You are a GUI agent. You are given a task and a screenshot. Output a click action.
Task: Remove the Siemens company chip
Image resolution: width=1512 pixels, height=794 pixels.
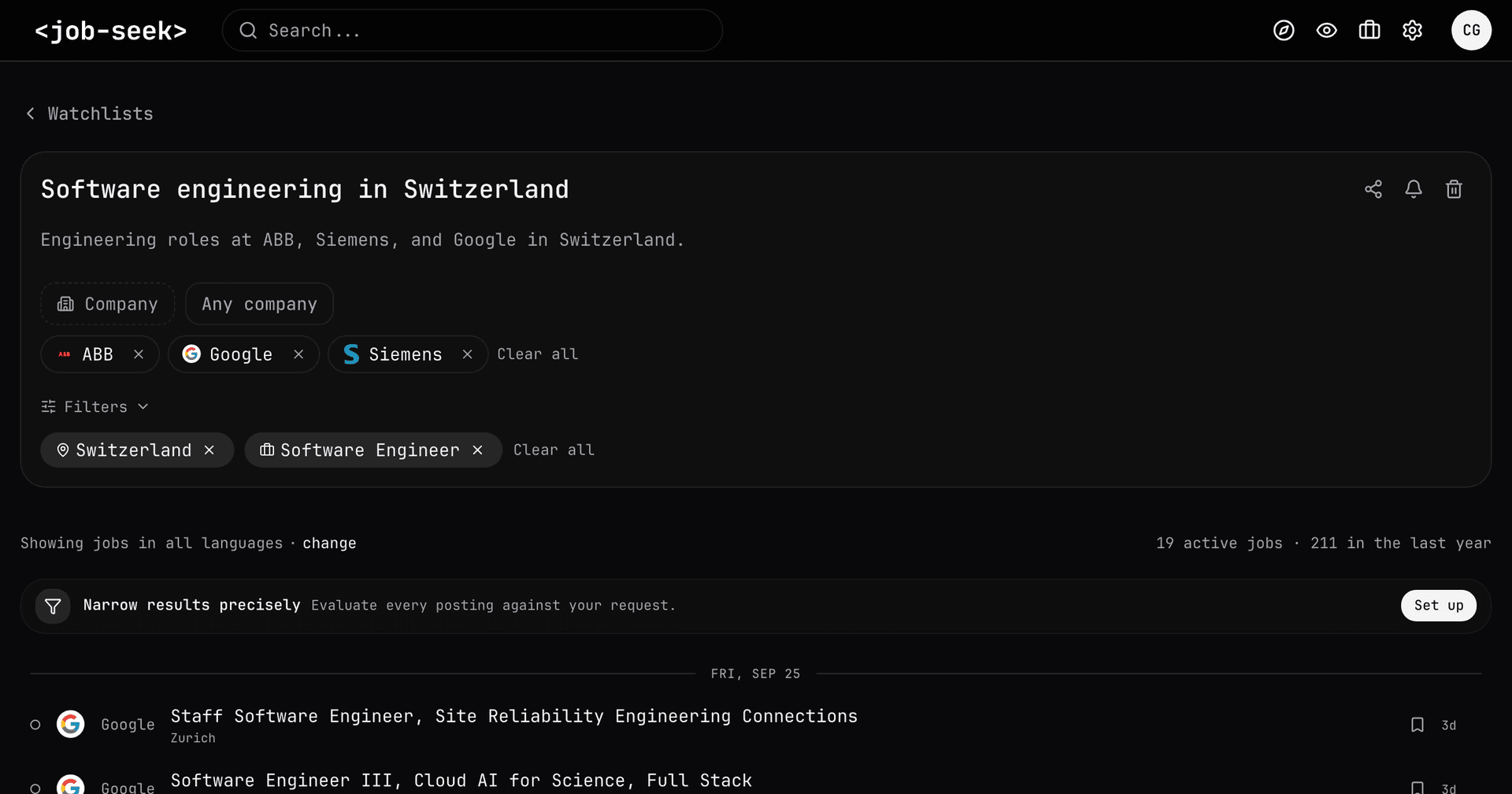point(467,354)
